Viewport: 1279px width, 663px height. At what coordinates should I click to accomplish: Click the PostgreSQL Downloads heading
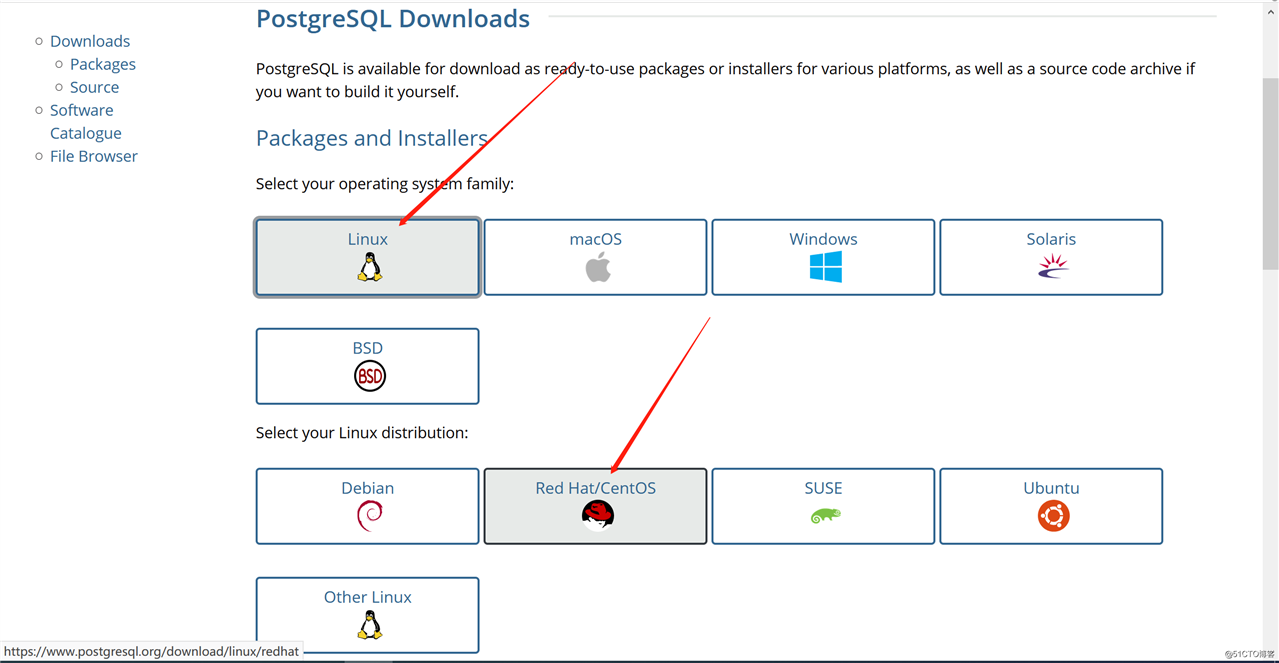393,18
